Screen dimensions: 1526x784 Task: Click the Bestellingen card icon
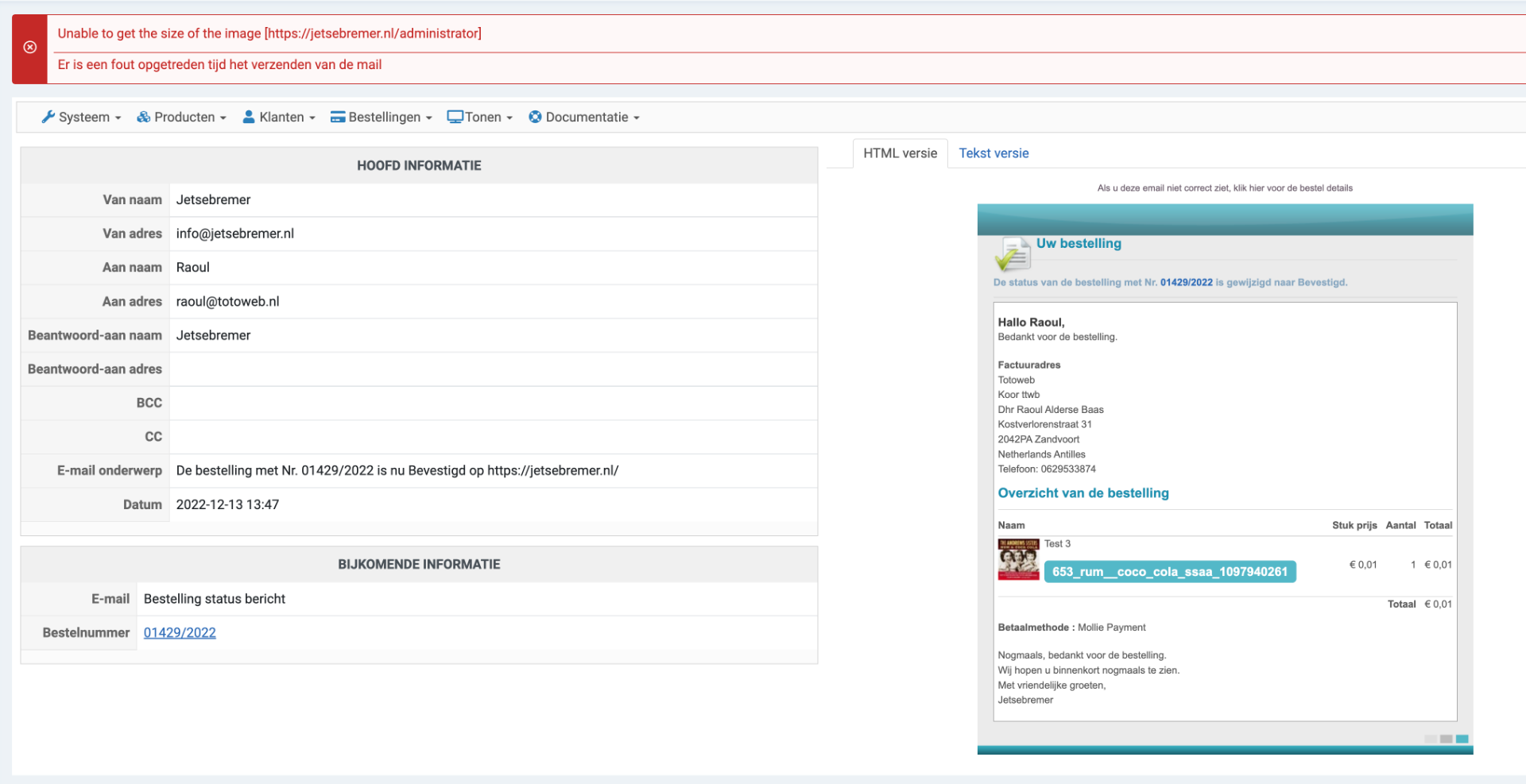(338, 117)
